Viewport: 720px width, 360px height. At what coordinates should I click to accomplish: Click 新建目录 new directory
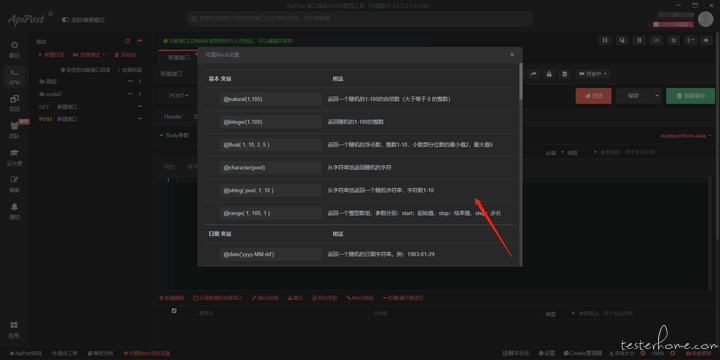(51, 55)
